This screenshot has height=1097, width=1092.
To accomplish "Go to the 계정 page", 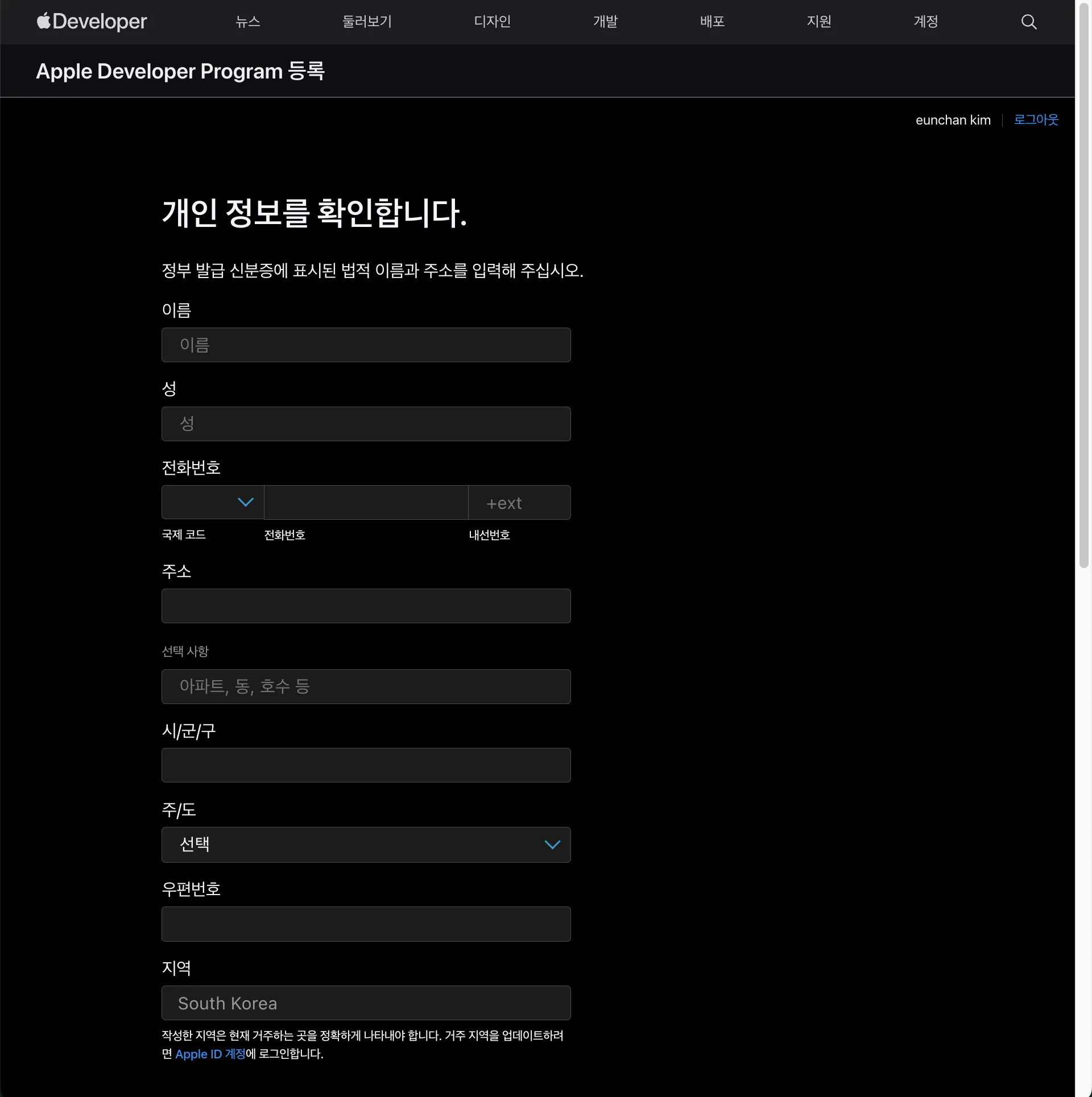I will click(925, 22).
